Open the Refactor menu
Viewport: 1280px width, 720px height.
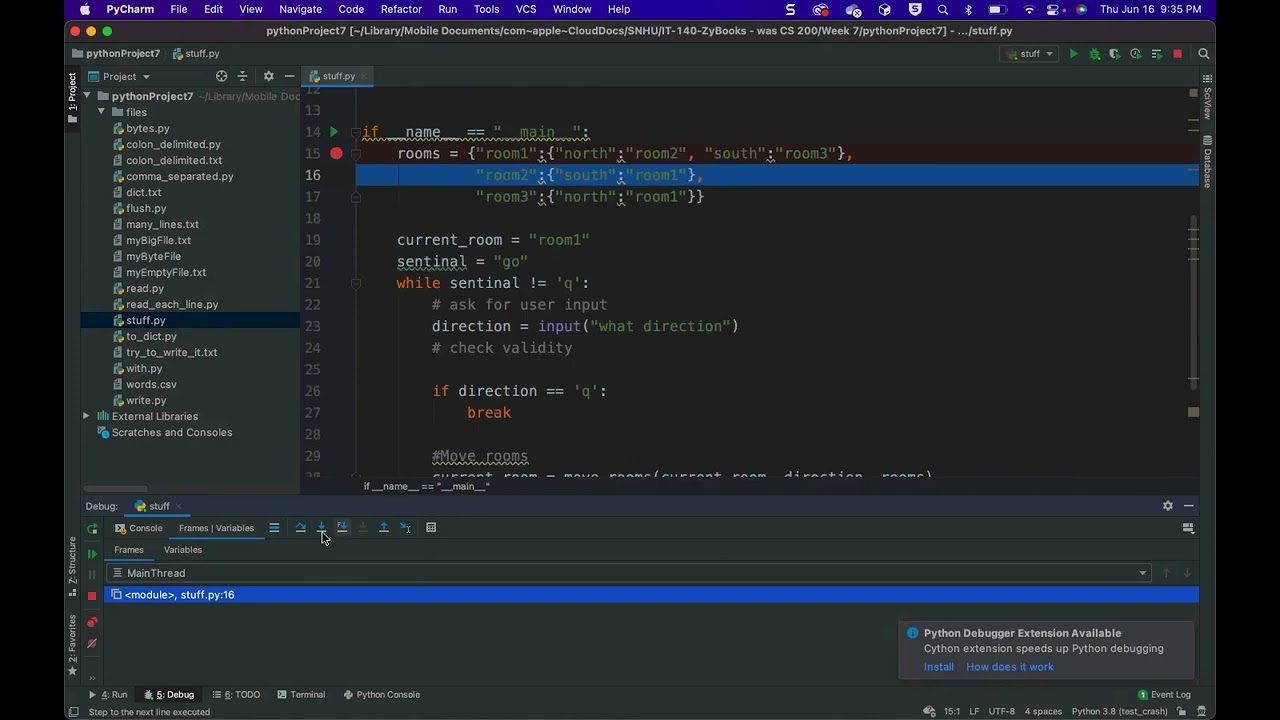400,9
